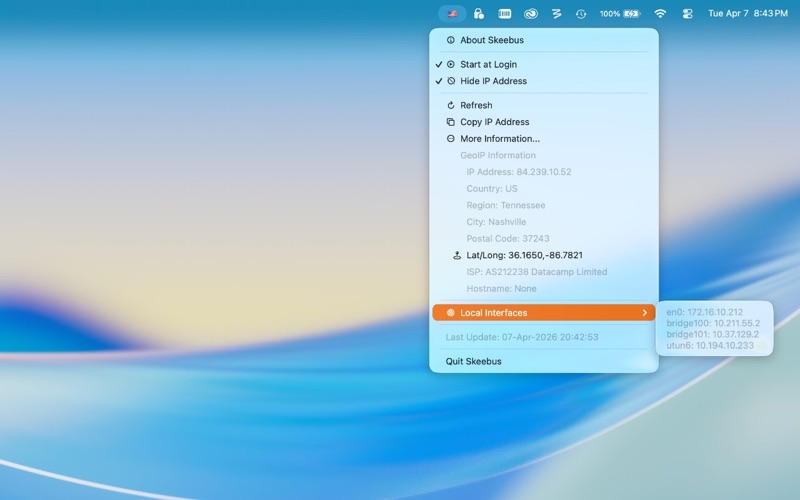800x500 pixels.
Task: Click the Start at Login icon
Action: [x=451, y=64]
